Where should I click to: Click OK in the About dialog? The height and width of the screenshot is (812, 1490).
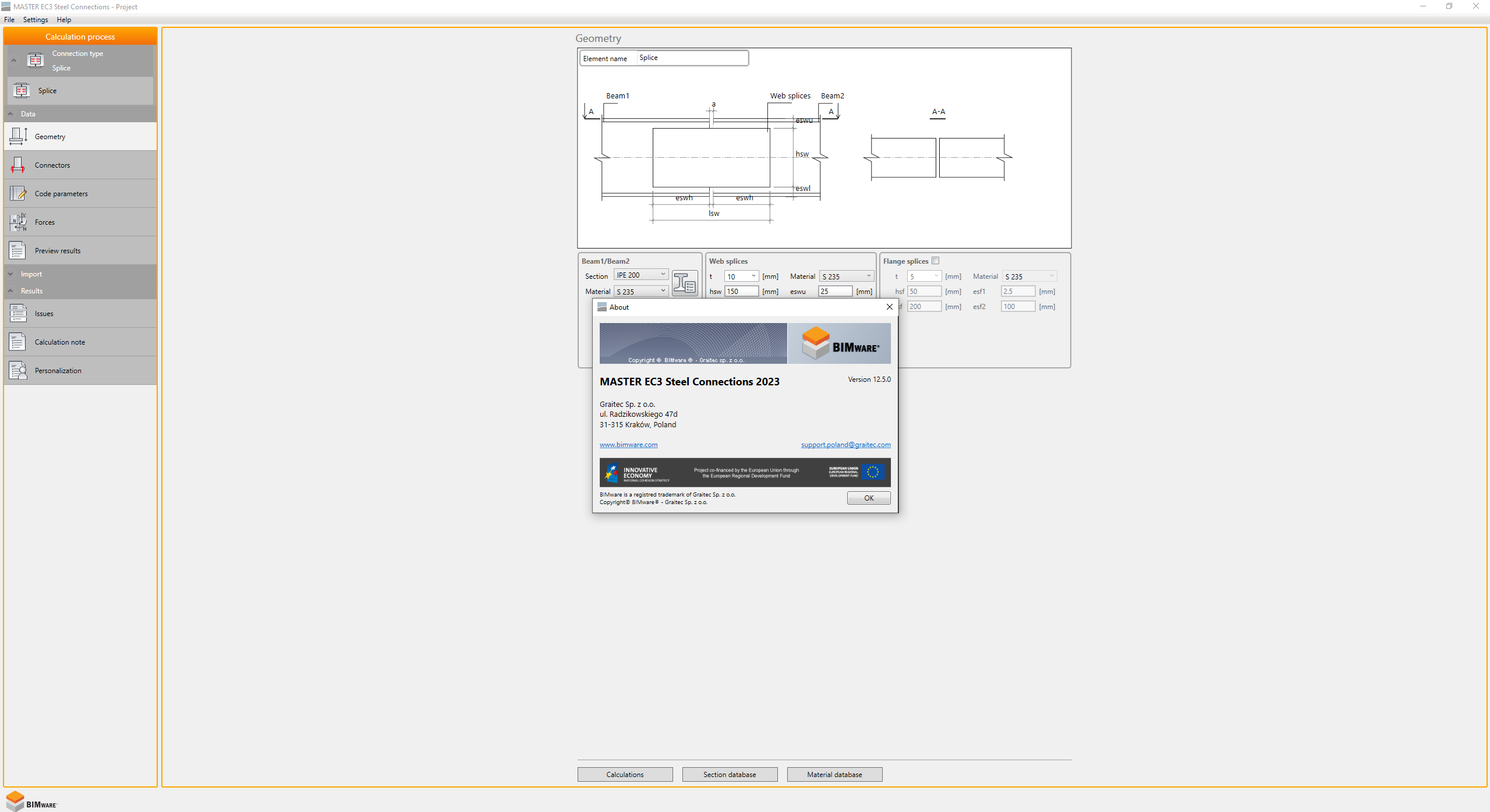(868, 498)
